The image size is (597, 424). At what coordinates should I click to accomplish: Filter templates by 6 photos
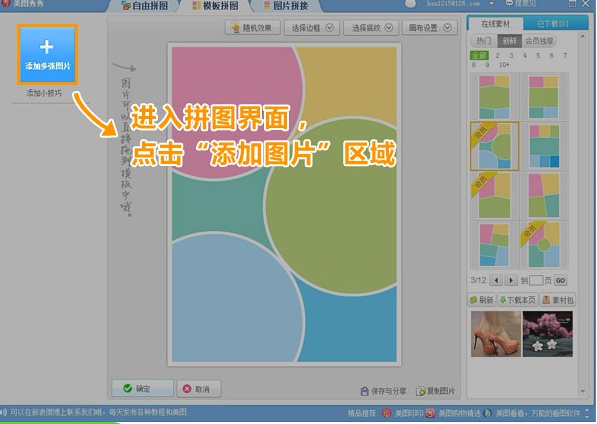click(x=551, y=55)
